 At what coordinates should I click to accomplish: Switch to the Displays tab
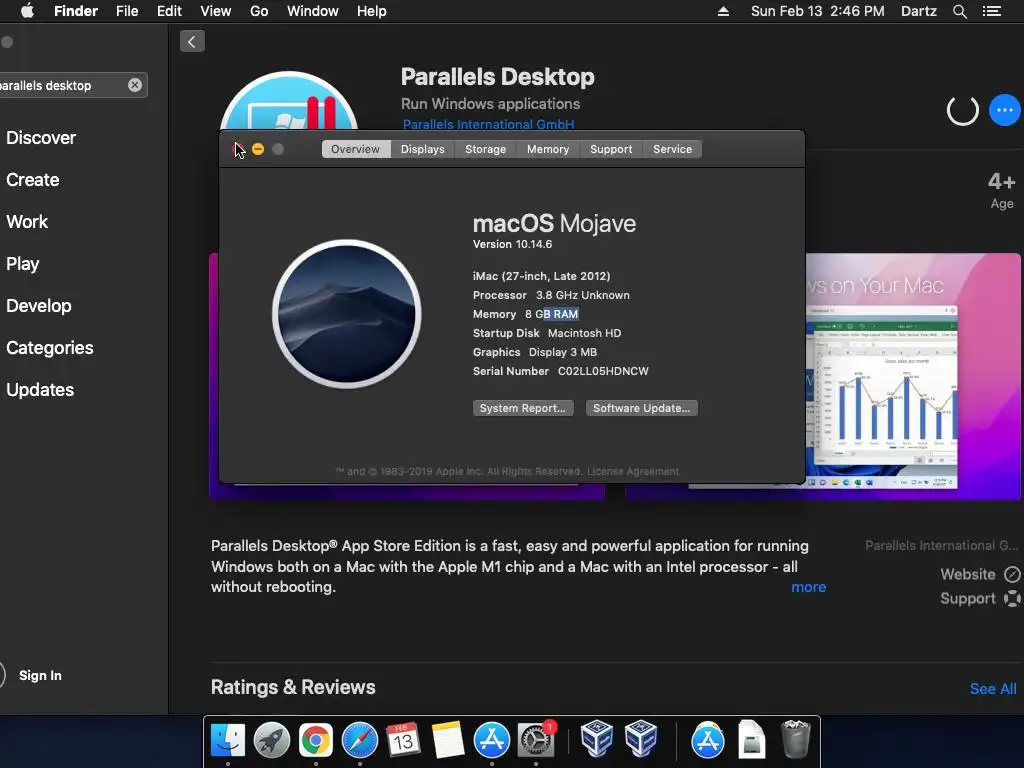click(423, 149)
